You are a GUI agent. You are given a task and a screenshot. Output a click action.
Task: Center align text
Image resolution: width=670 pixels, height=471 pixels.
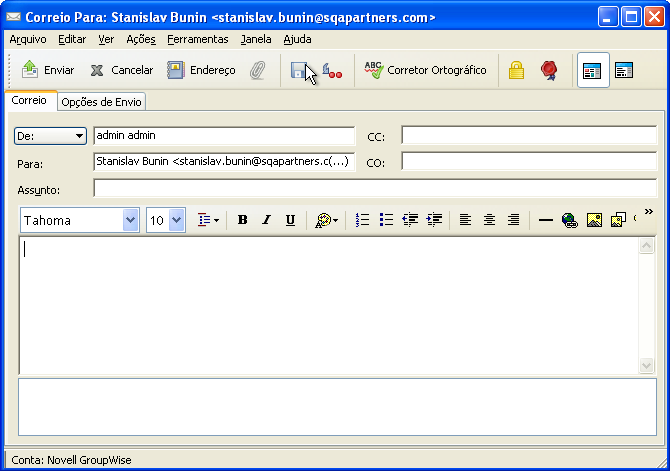pyautogui.click(x=489, y=220)
